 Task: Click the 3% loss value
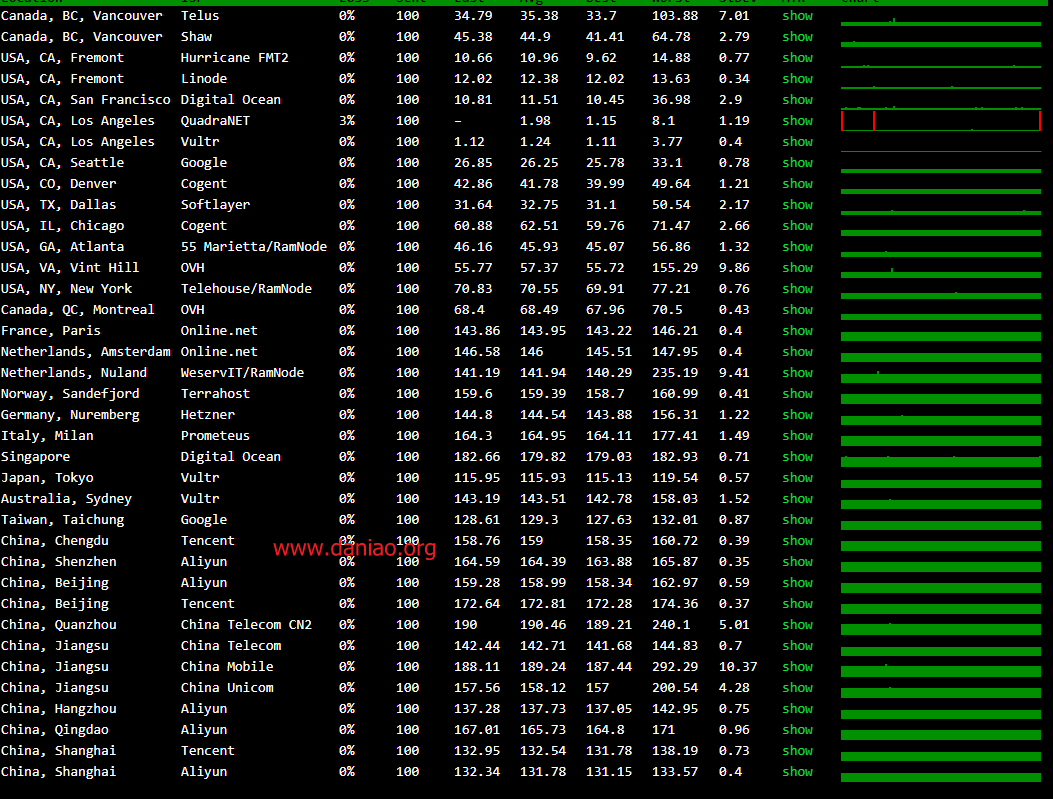[x=347, y=120]
